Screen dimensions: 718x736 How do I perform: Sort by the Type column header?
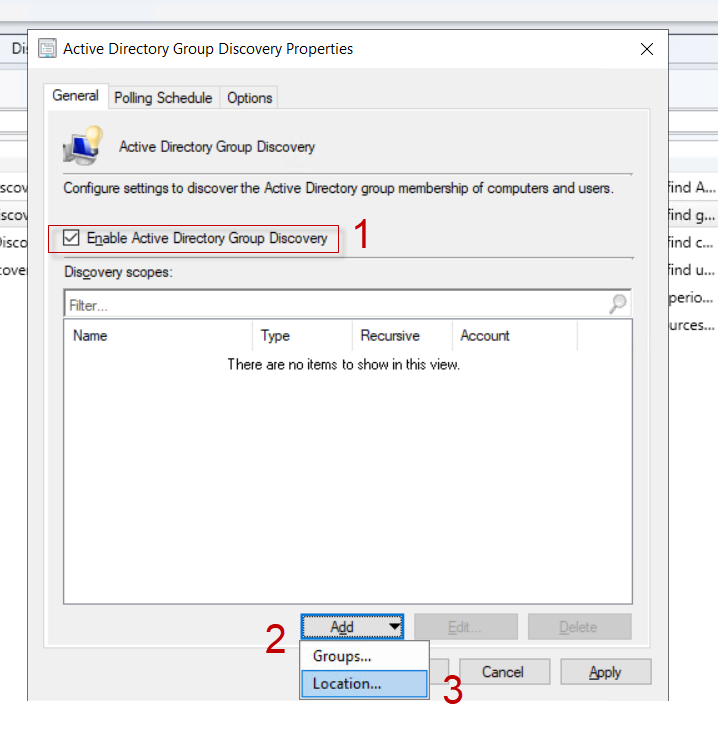click(302, 336)
